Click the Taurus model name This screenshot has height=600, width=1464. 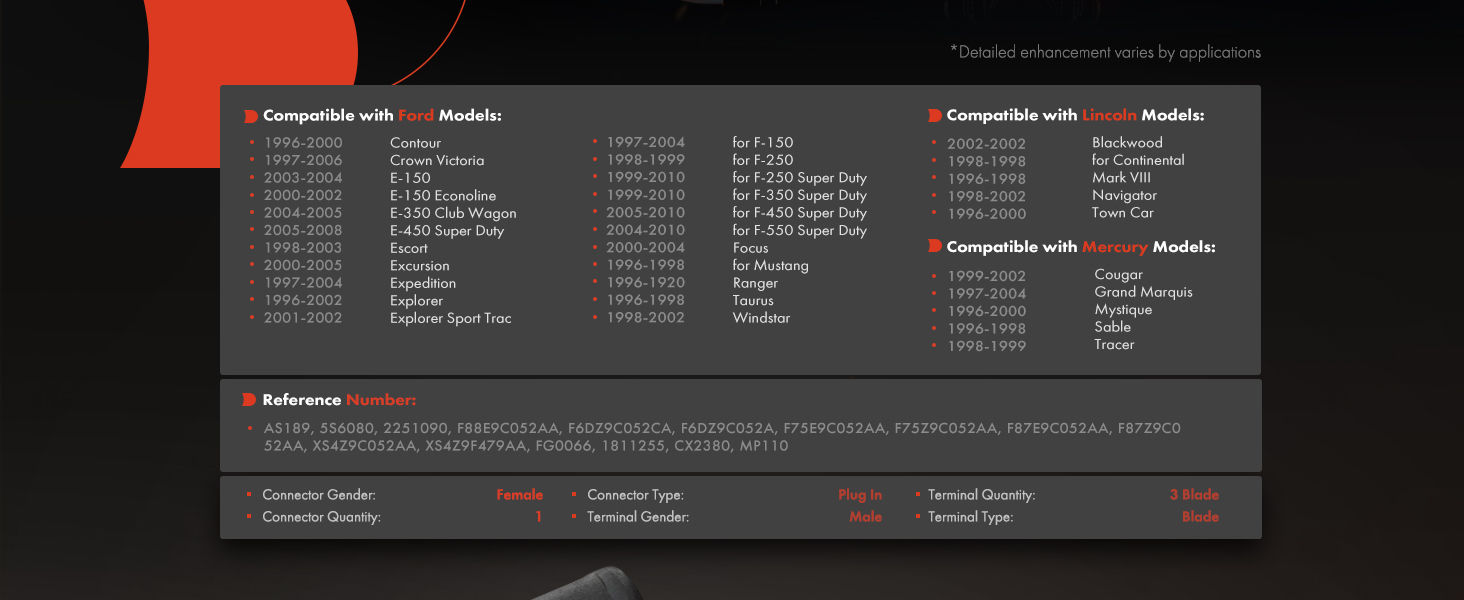753,300
